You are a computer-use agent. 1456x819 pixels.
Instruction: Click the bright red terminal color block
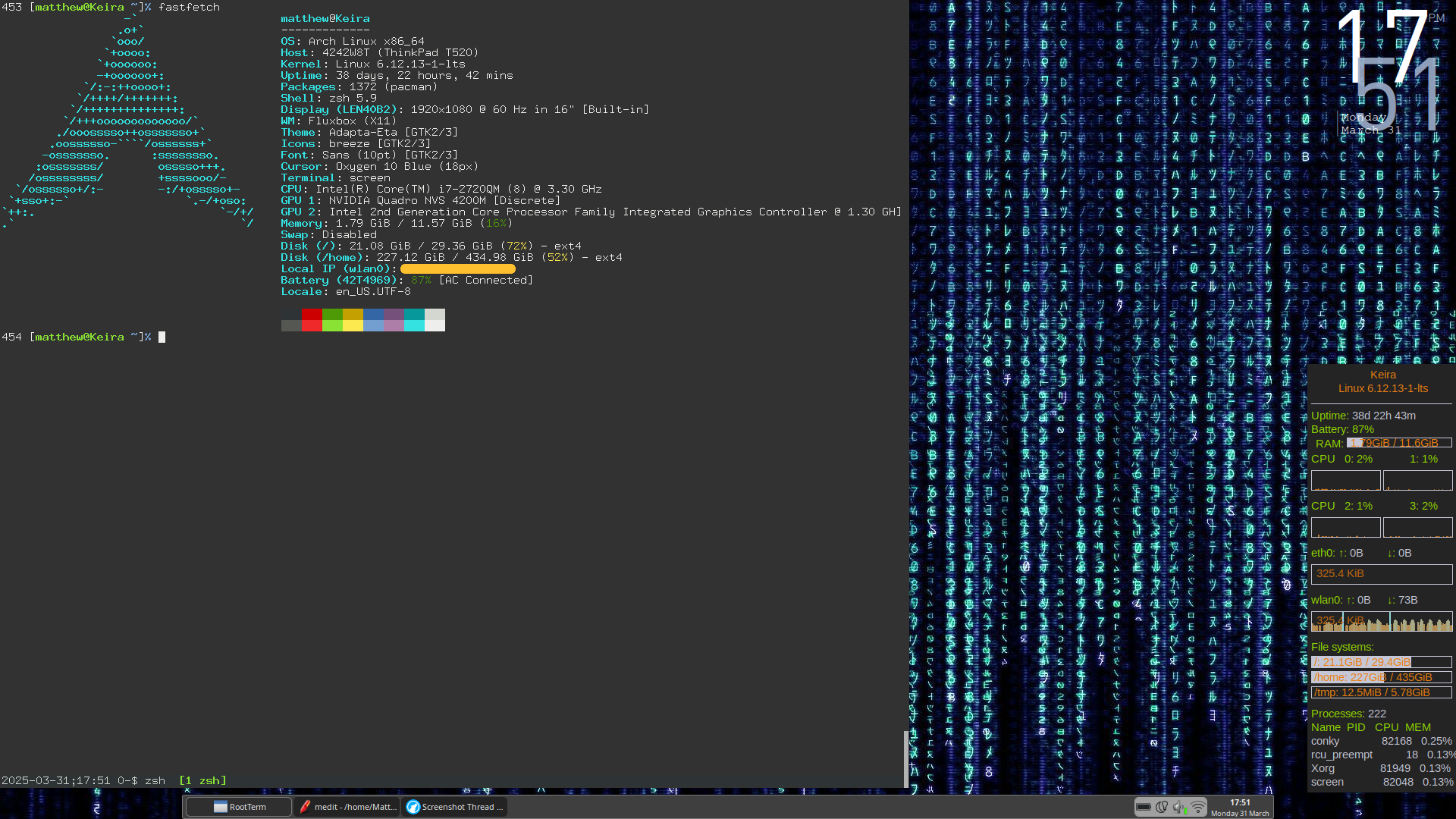[312, 325]
